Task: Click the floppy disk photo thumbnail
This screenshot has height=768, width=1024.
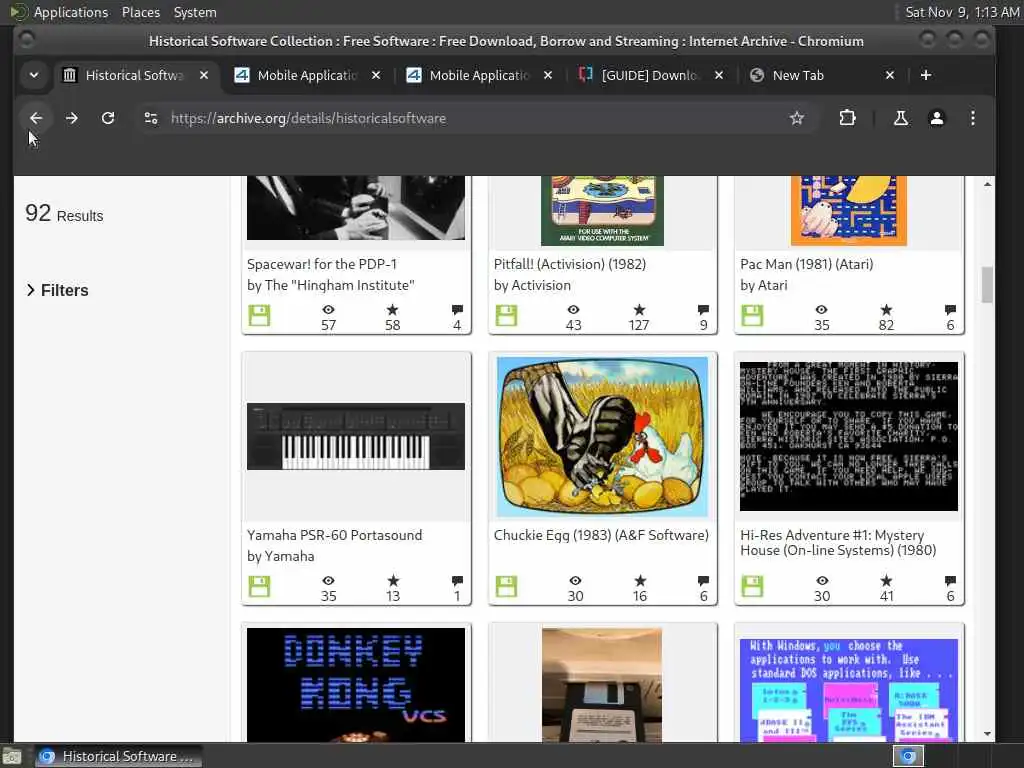Action: (602, 684)
